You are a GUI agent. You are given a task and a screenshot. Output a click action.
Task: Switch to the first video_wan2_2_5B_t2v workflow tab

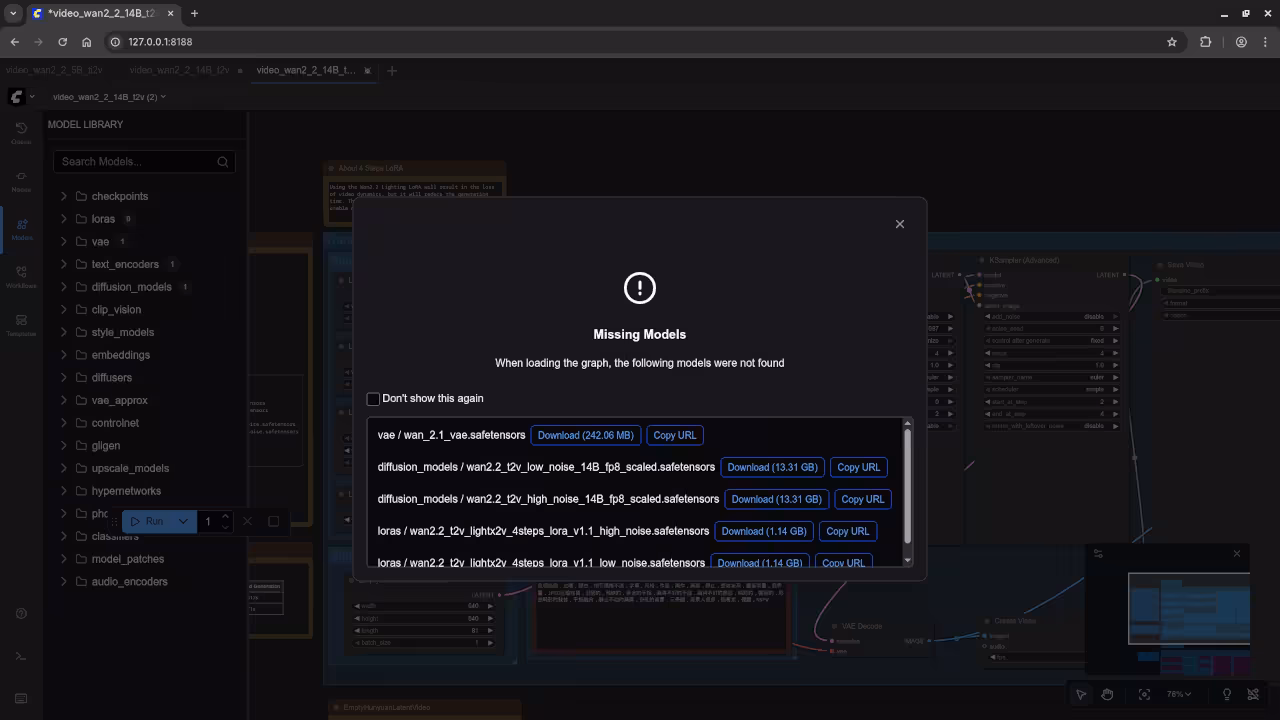(x=54, y=70)
